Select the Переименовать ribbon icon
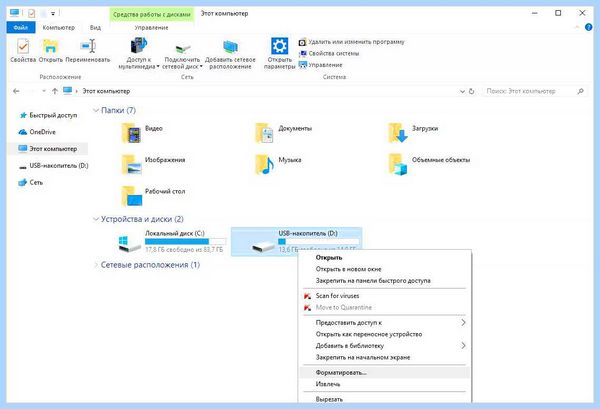This screenshot has height=409, width=600. (88, 47)
